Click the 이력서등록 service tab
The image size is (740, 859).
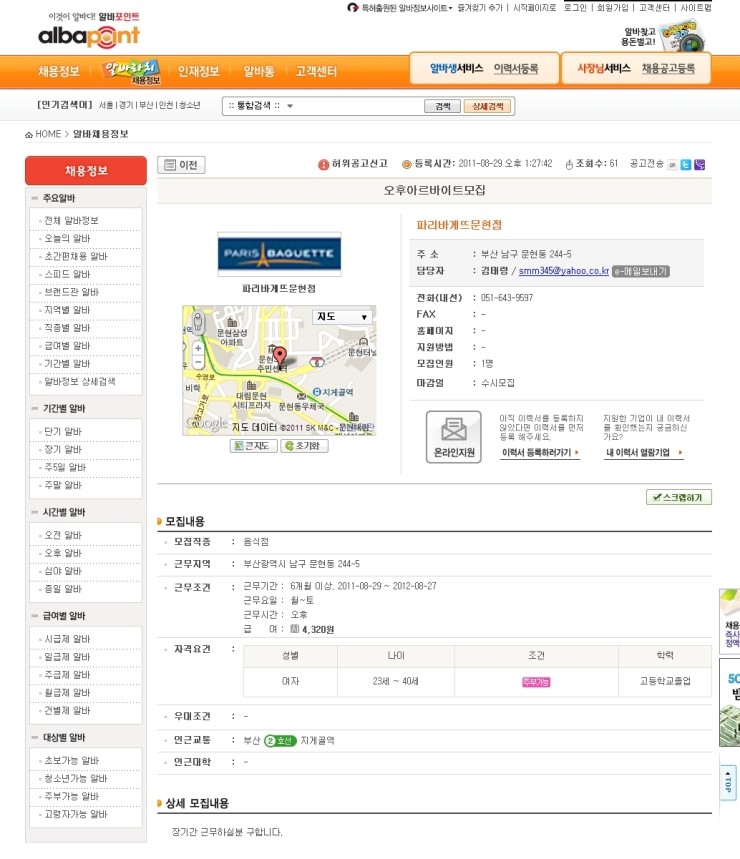[x=515, y=68]
